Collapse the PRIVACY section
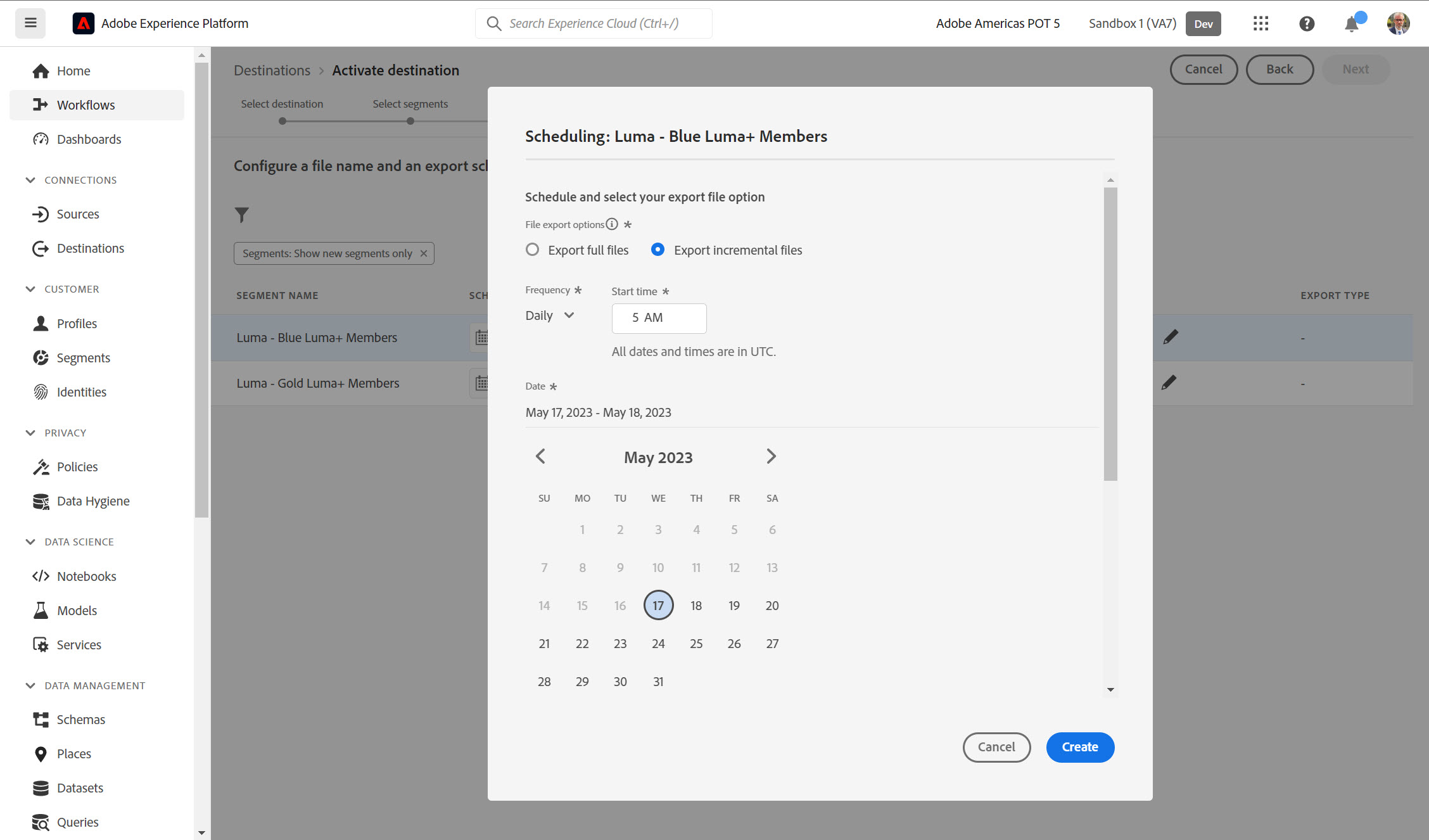This screenshot has height=840, width=1429. [x=30, y=433]
